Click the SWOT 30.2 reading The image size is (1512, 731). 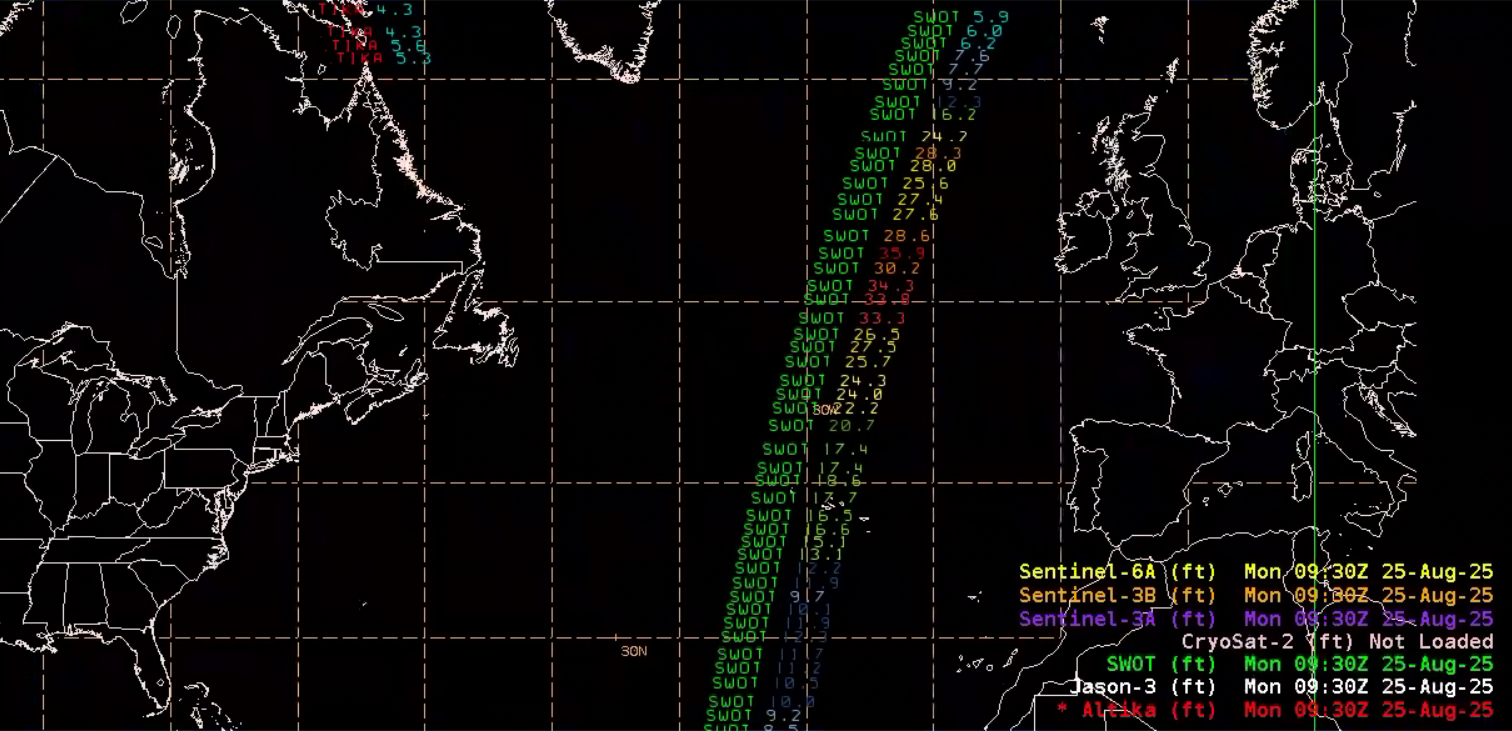867,268
